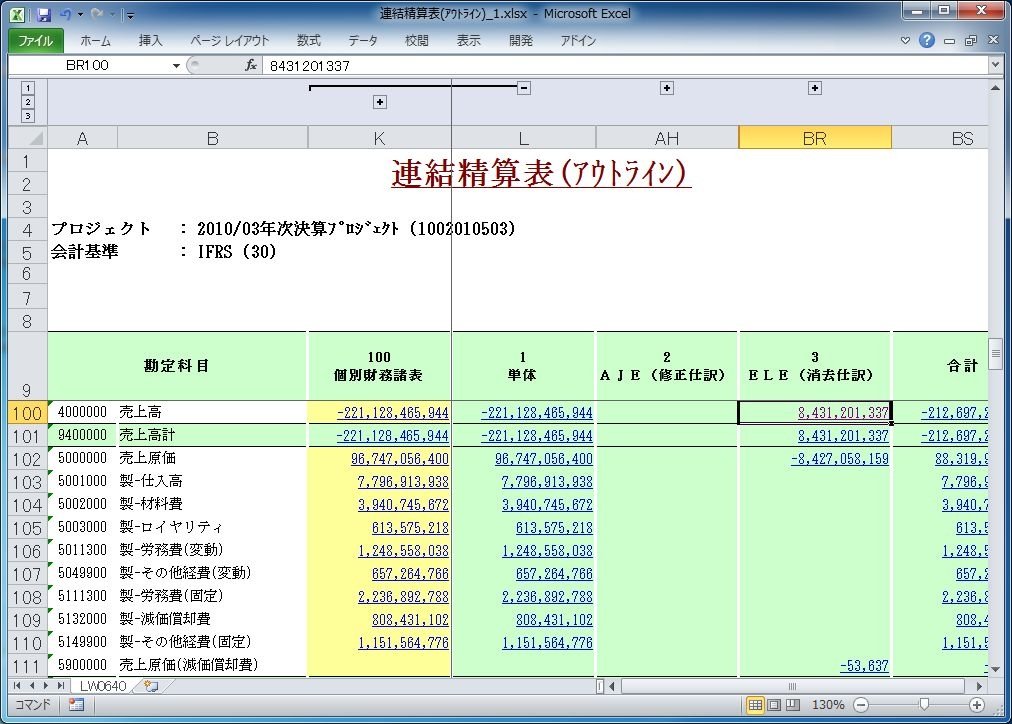Screen dimensions: 1012x724
Task: Switch to the 挿入 ribbon tab
Action: [x=150, y=41]
